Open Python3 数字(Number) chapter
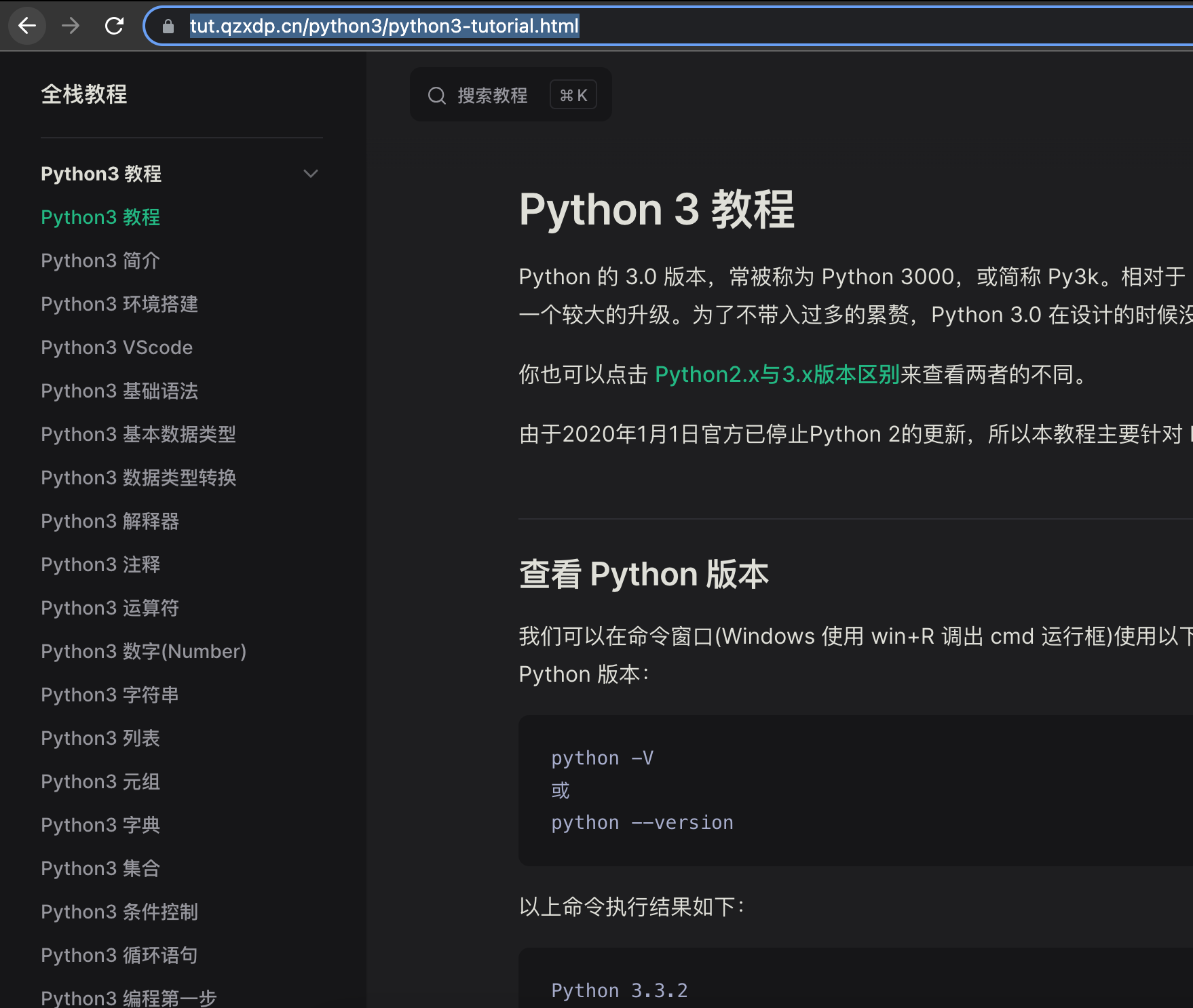This screenshot has height=1008, width=1193. (143, 651)
